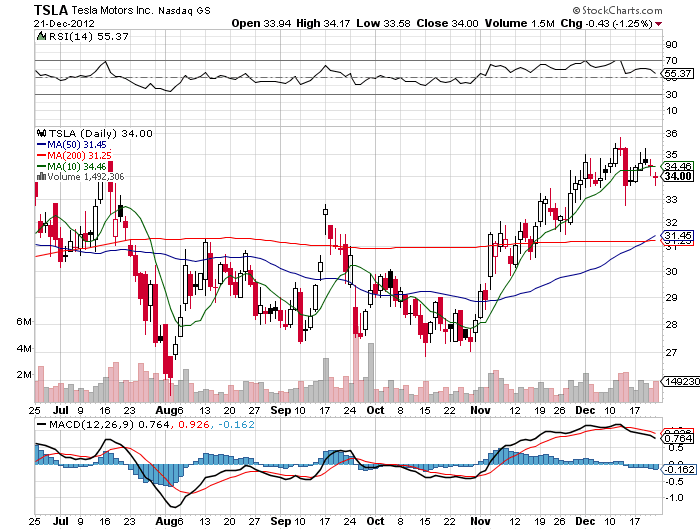Click the date '21-Dec-2012'
This screenshot has width=700, height=530.
click(x=64, y=24)
